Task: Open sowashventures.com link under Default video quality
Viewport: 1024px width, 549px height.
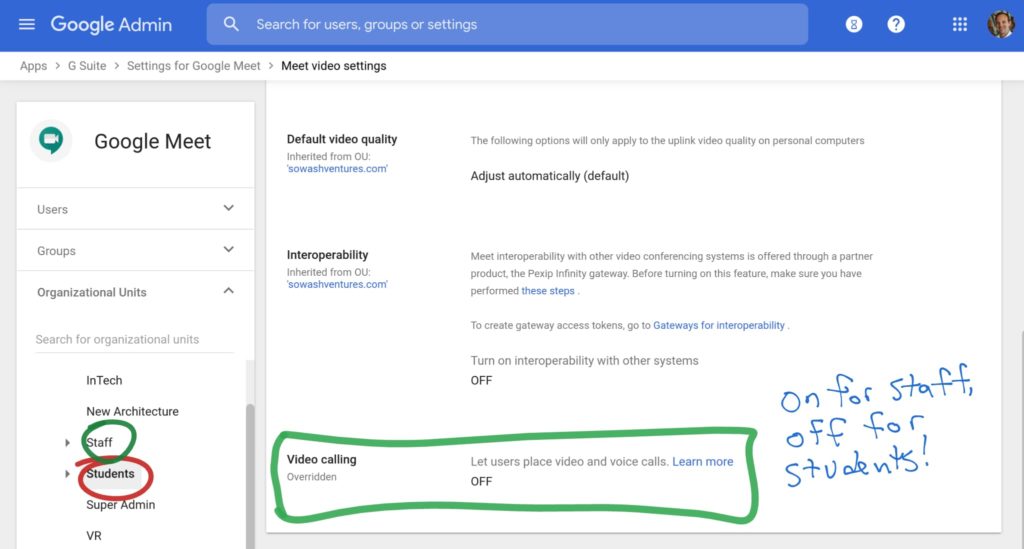Action: coord(337,168)
